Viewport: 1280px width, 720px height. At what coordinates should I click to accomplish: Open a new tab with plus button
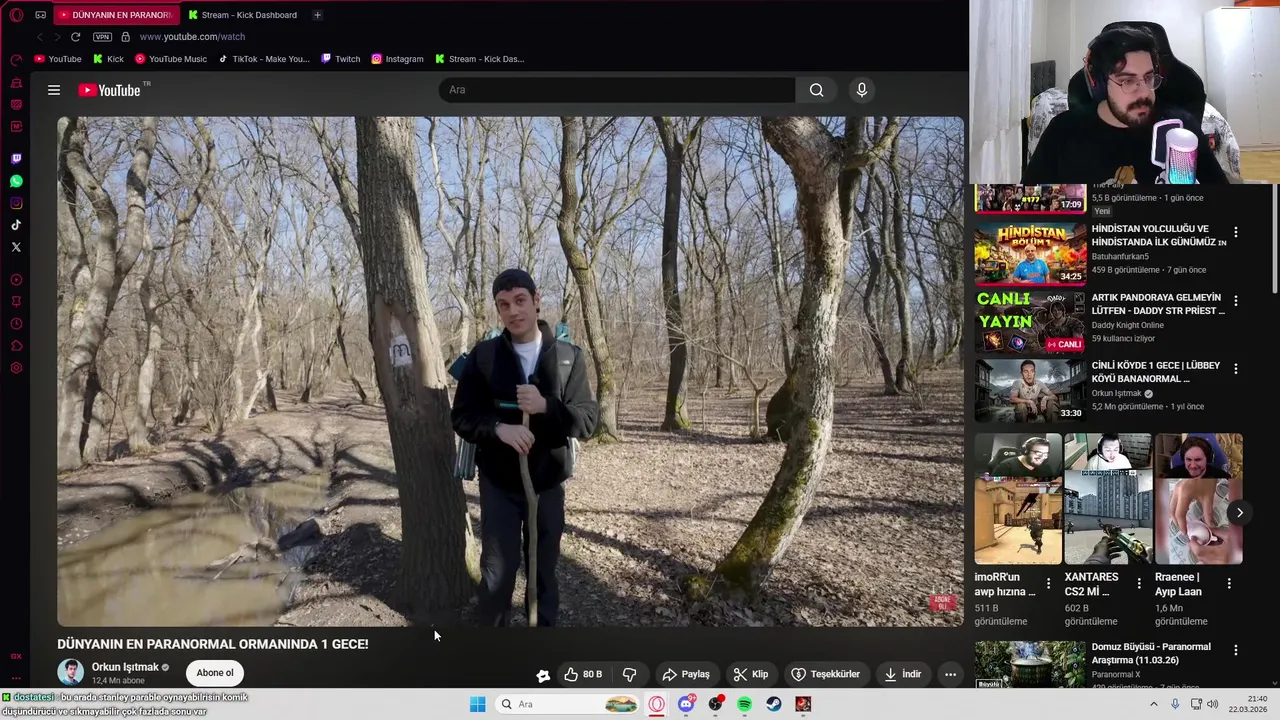317,15
